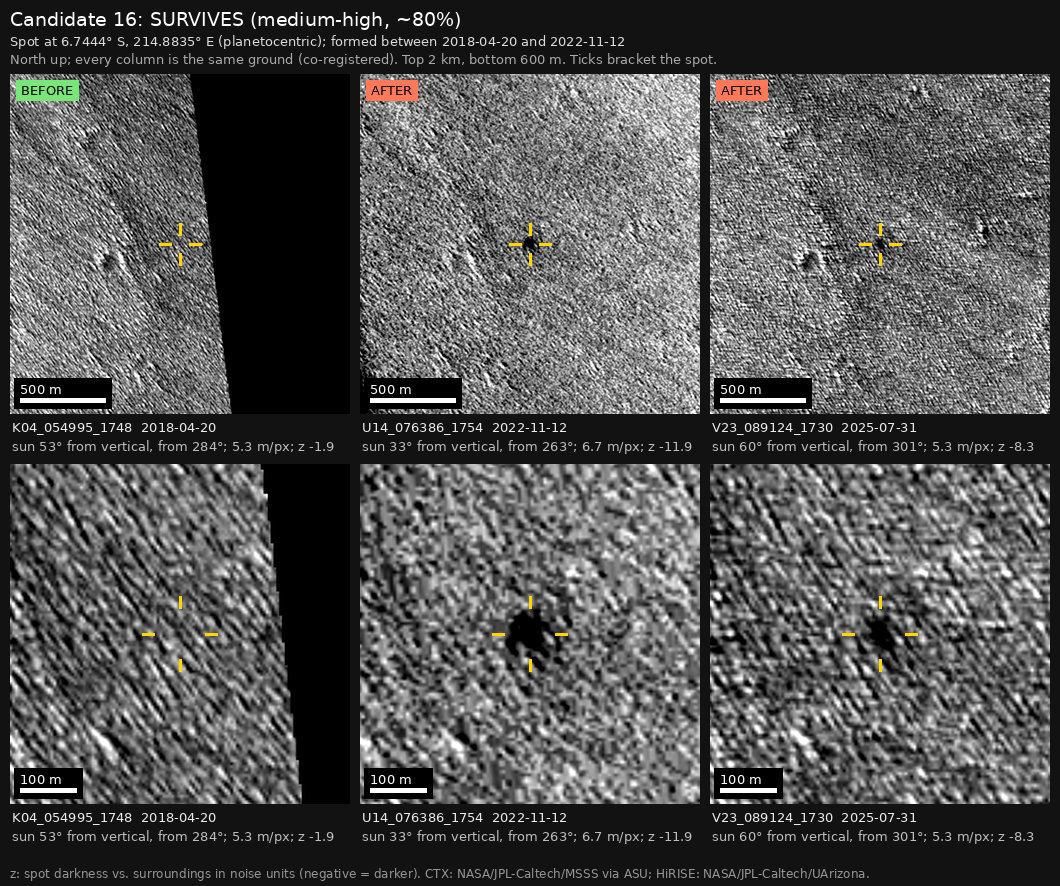The width and height of the screenshot is (1060, 886).
Task: Click top caption 'K04_054995_1748 2018-04-20'
Action: pos(114,428)
